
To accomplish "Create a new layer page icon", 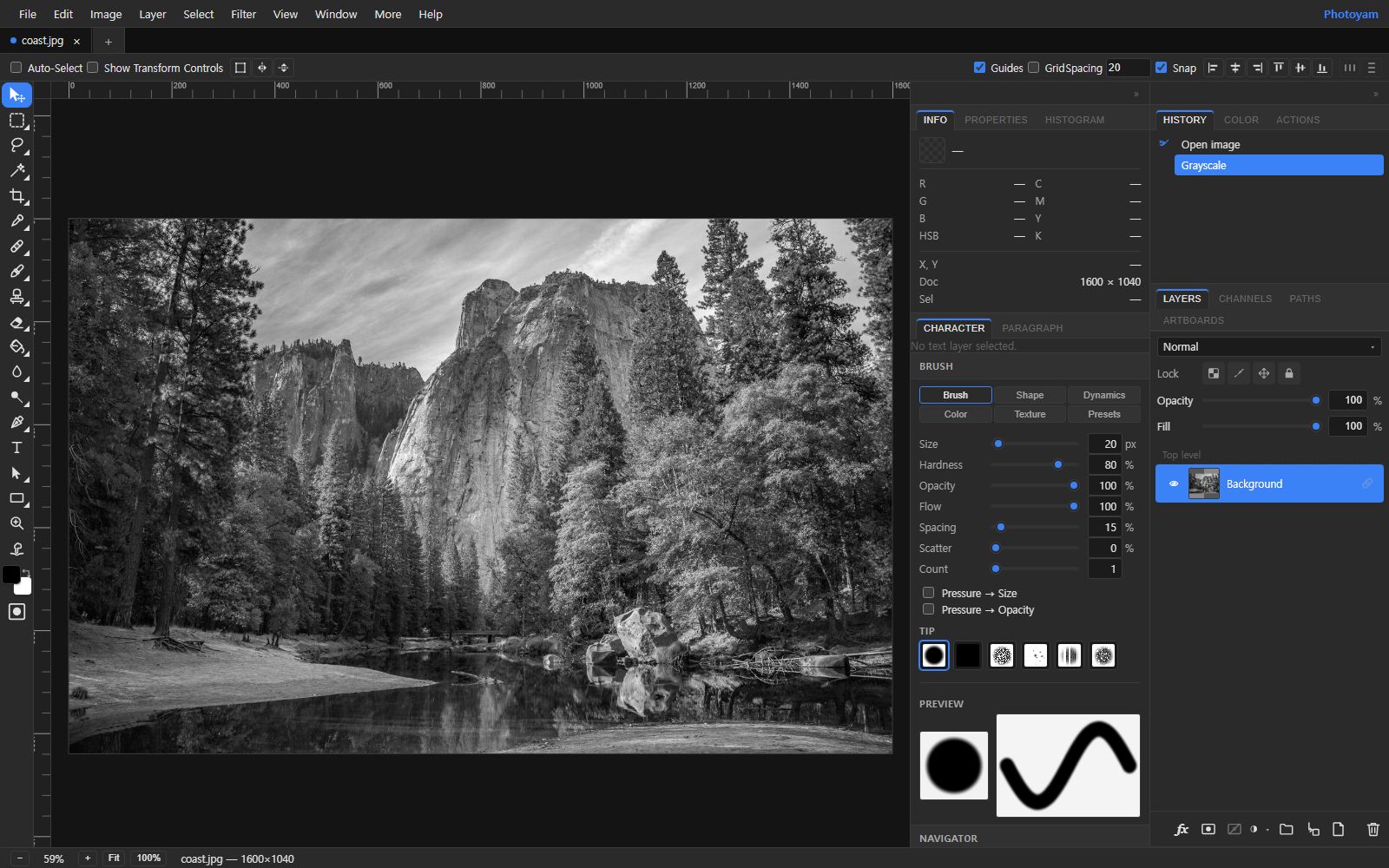I will 1338,830.
